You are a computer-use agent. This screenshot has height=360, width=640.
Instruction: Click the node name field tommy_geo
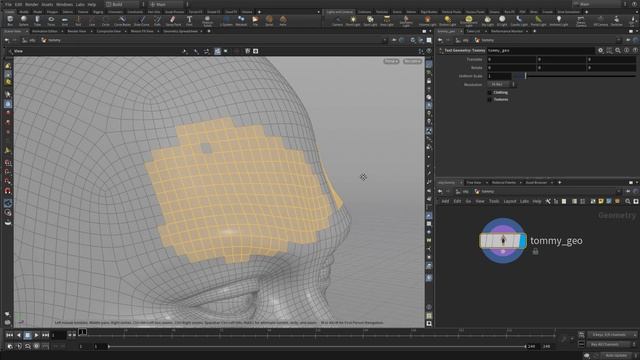coord(540,51)
